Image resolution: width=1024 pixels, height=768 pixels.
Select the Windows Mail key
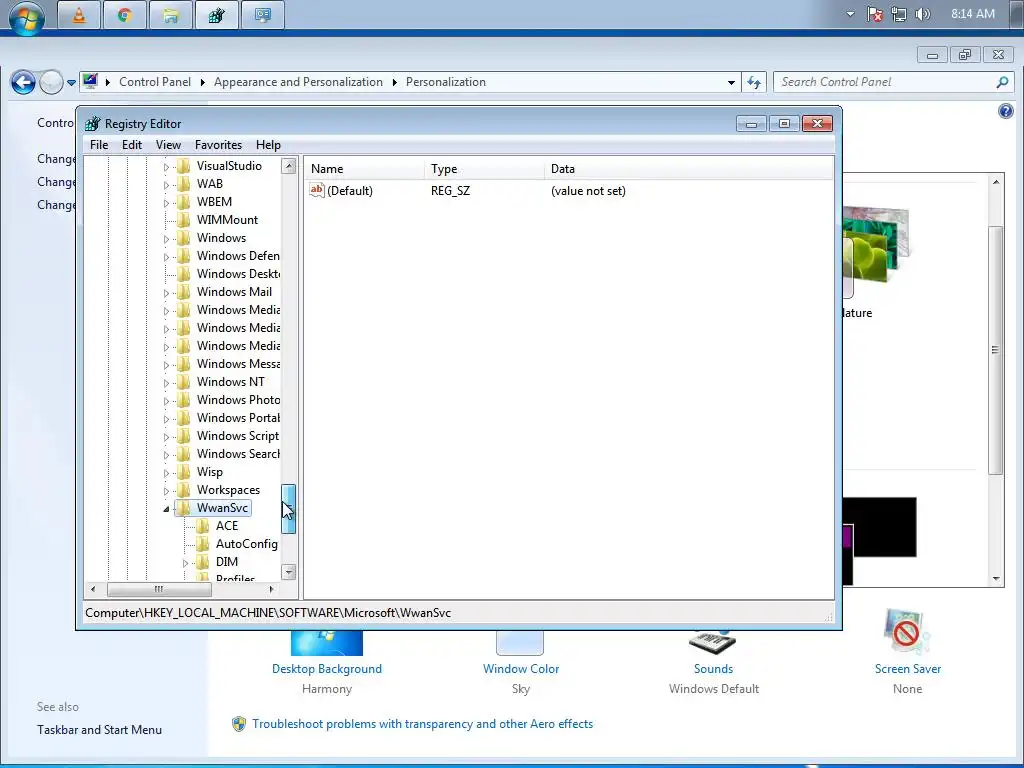pos(234,292)
